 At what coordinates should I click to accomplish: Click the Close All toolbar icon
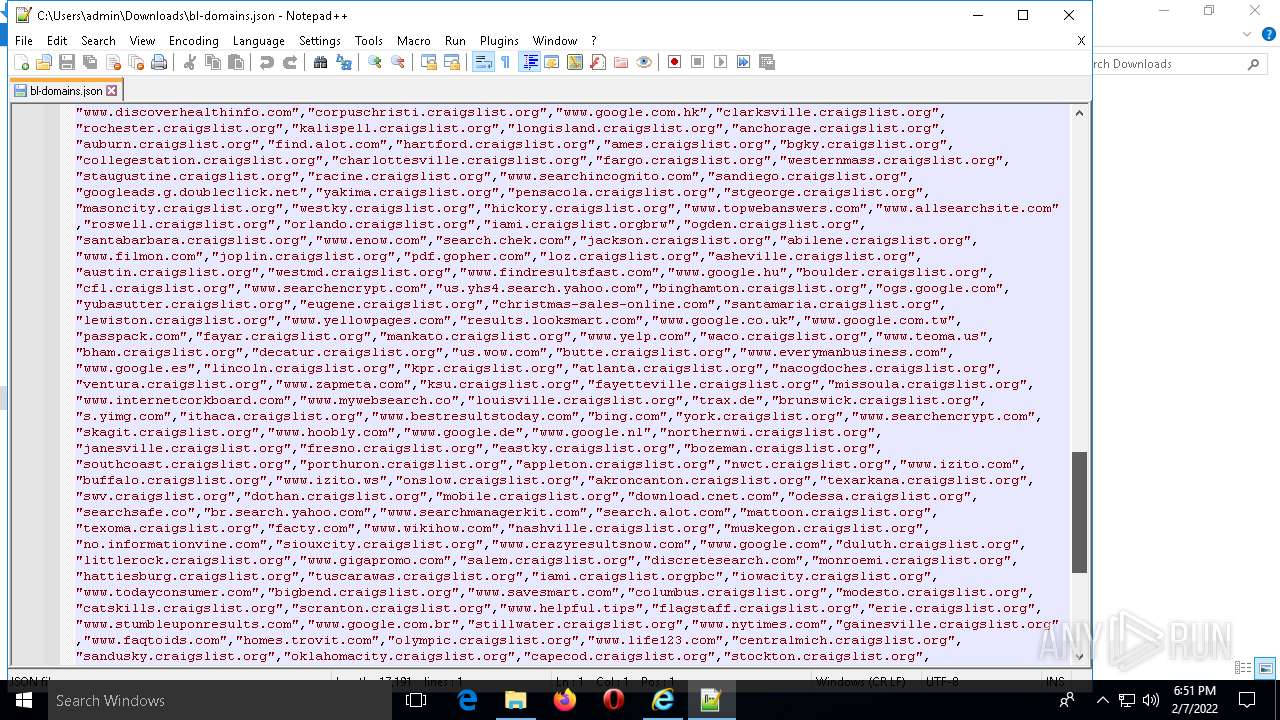tap(136, 62)
